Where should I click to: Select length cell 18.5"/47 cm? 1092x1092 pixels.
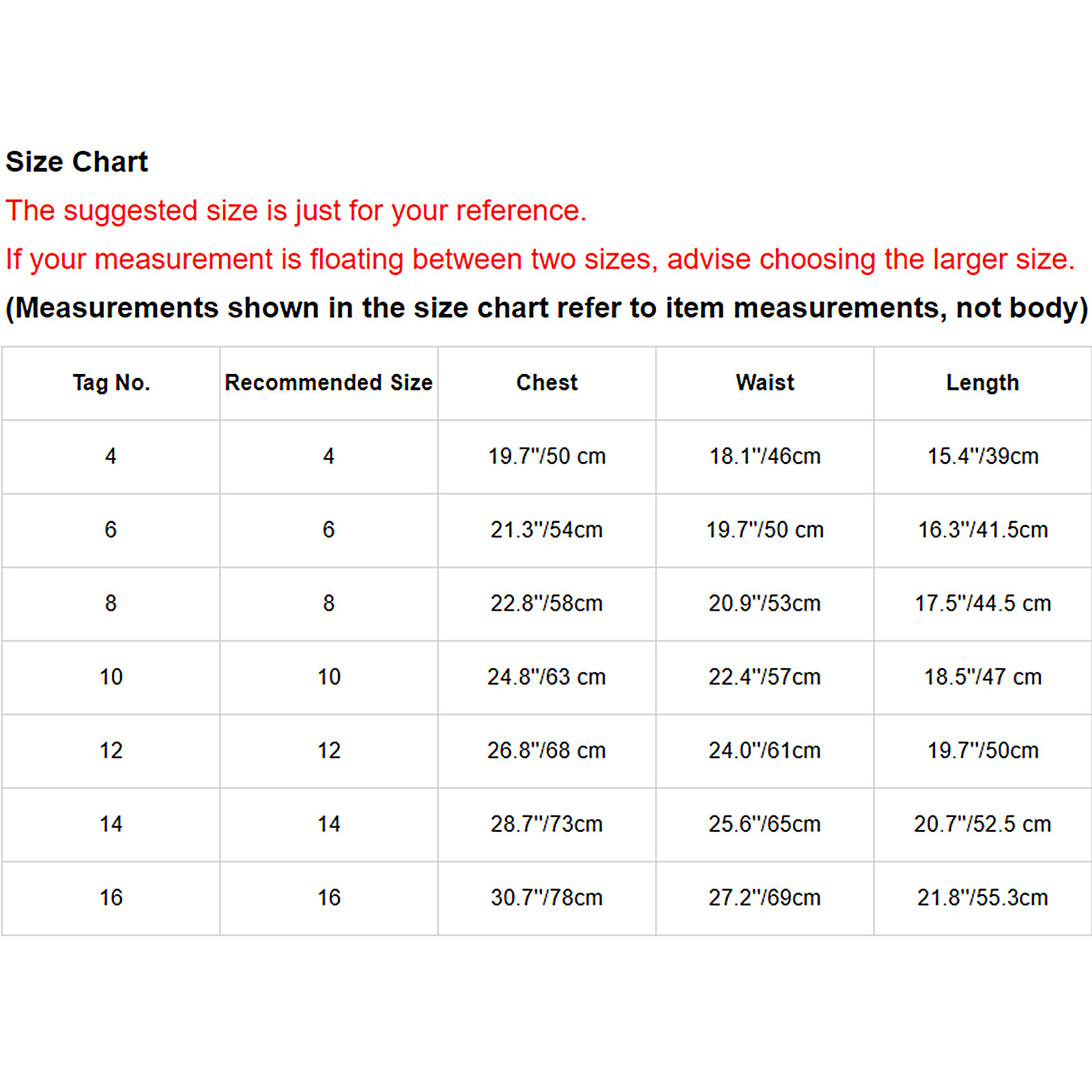coord(983,677)
